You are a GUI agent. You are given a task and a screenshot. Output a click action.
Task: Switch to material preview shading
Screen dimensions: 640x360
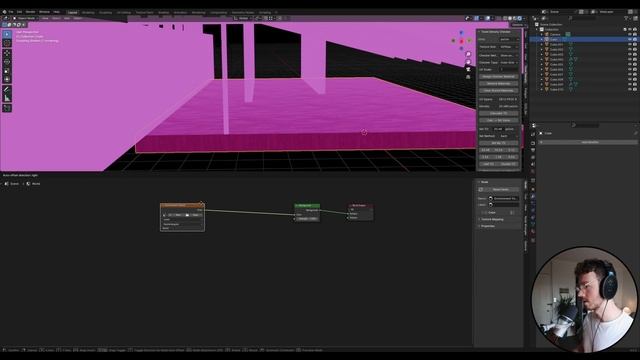tap(515, 18)
